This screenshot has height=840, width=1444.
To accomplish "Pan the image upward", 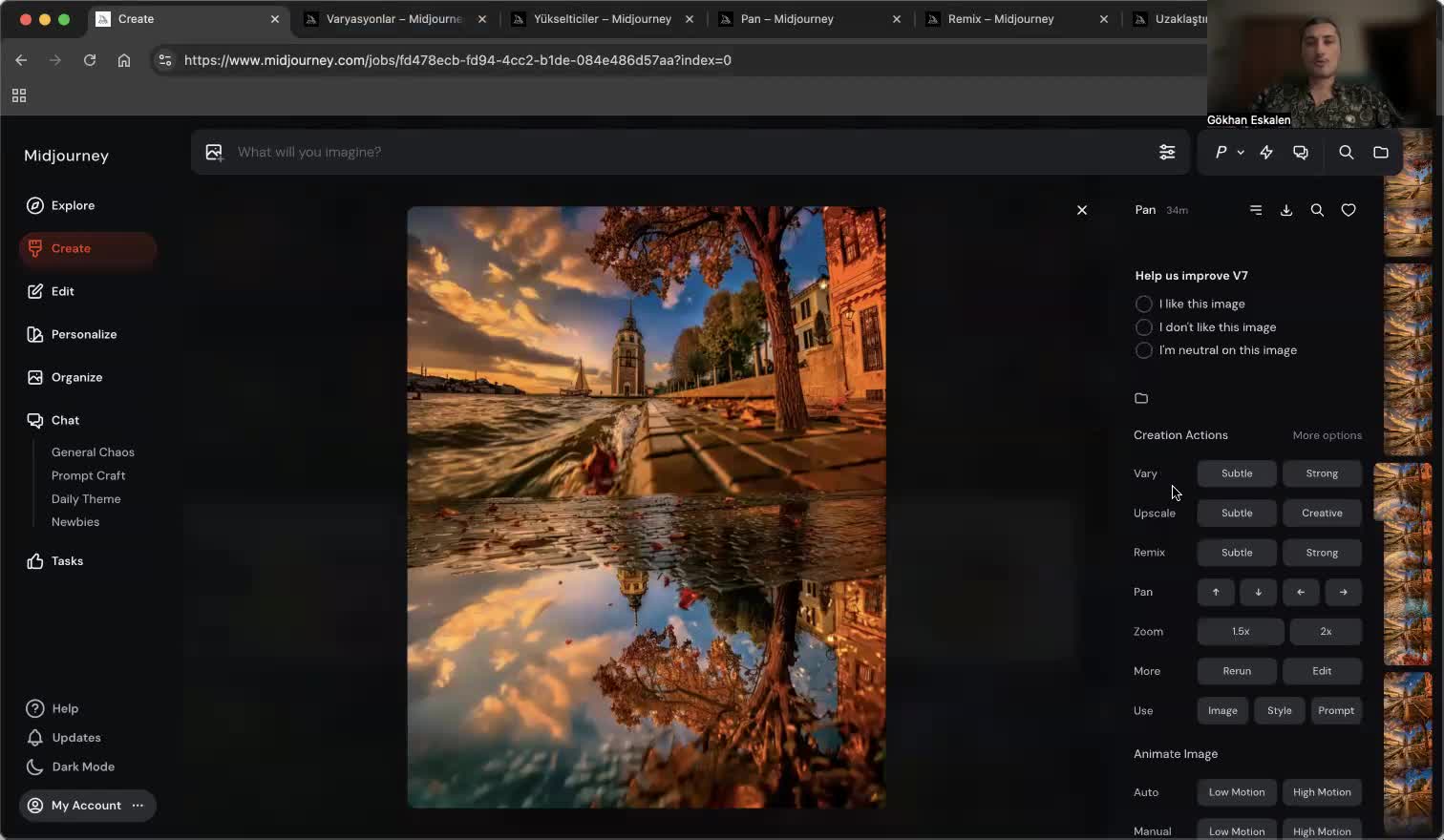I will [x=1216, y=592].
